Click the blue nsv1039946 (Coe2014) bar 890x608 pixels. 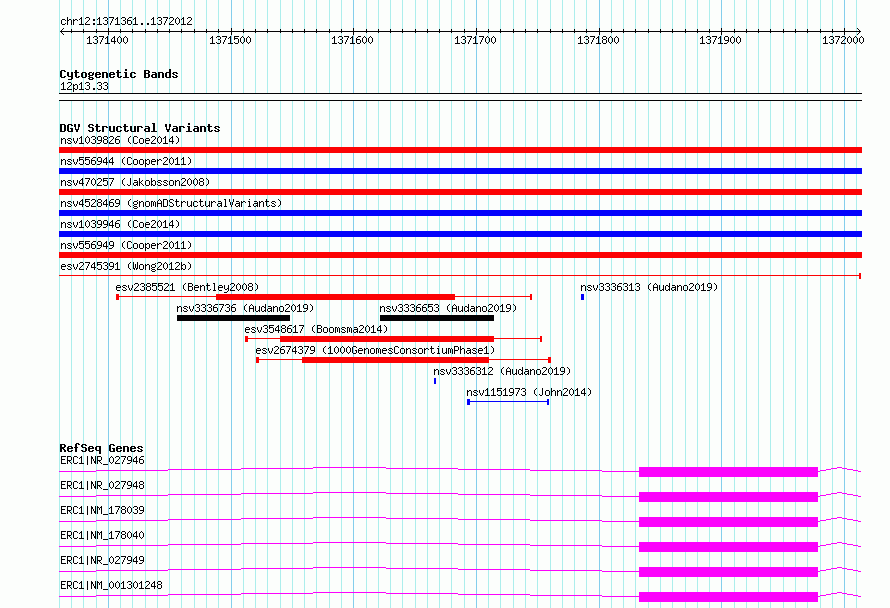pyautogui.click(x=460, y=234)
